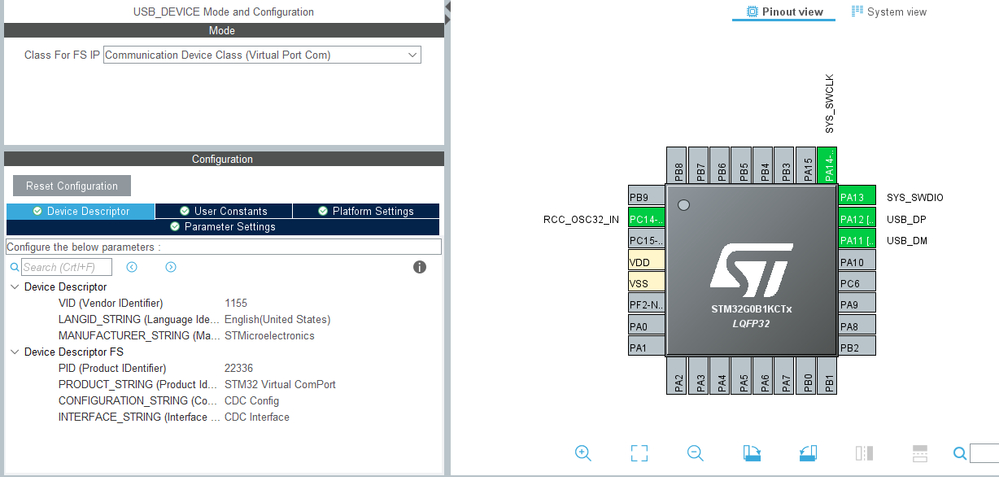Switch to Pinout view
Image resolution: width=999 pixels, height=477 pixels.
[784, 11]
